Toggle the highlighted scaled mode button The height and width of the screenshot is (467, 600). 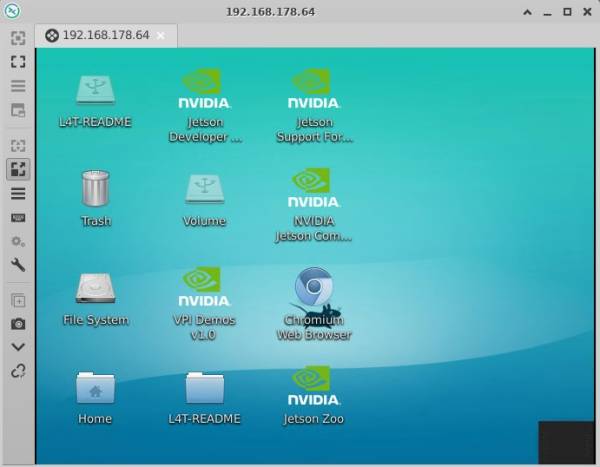point(18,169)
